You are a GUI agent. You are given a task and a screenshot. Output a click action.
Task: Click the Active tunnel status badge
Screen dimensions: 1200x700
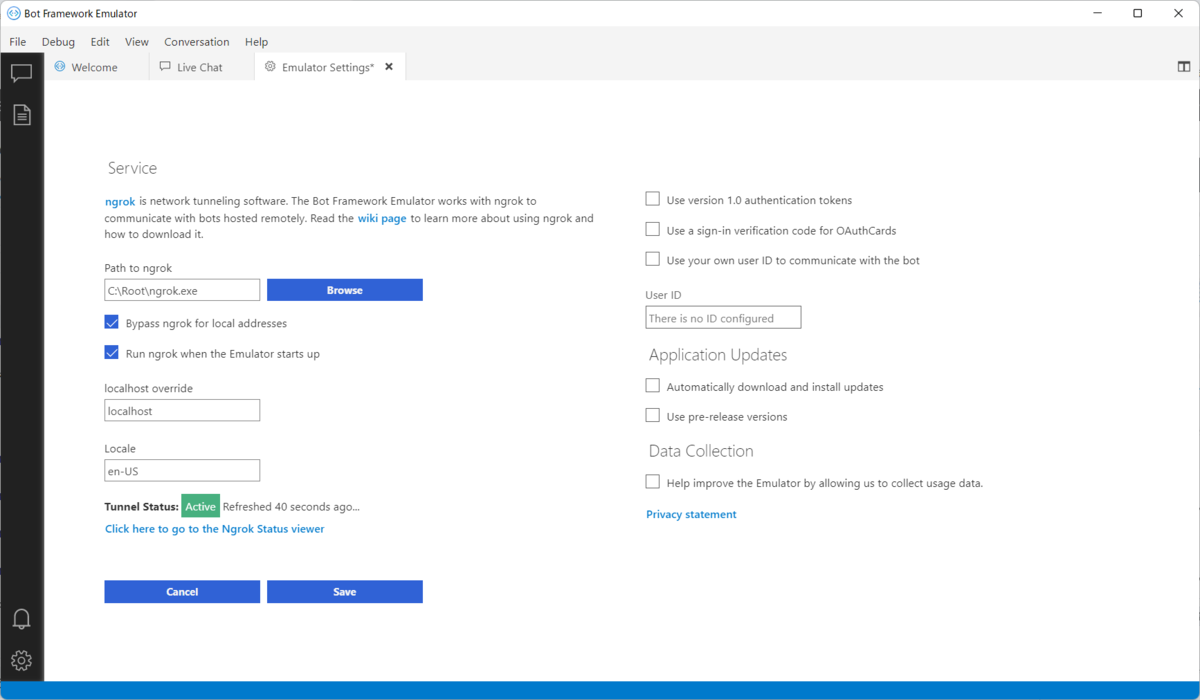pos(200,506)
